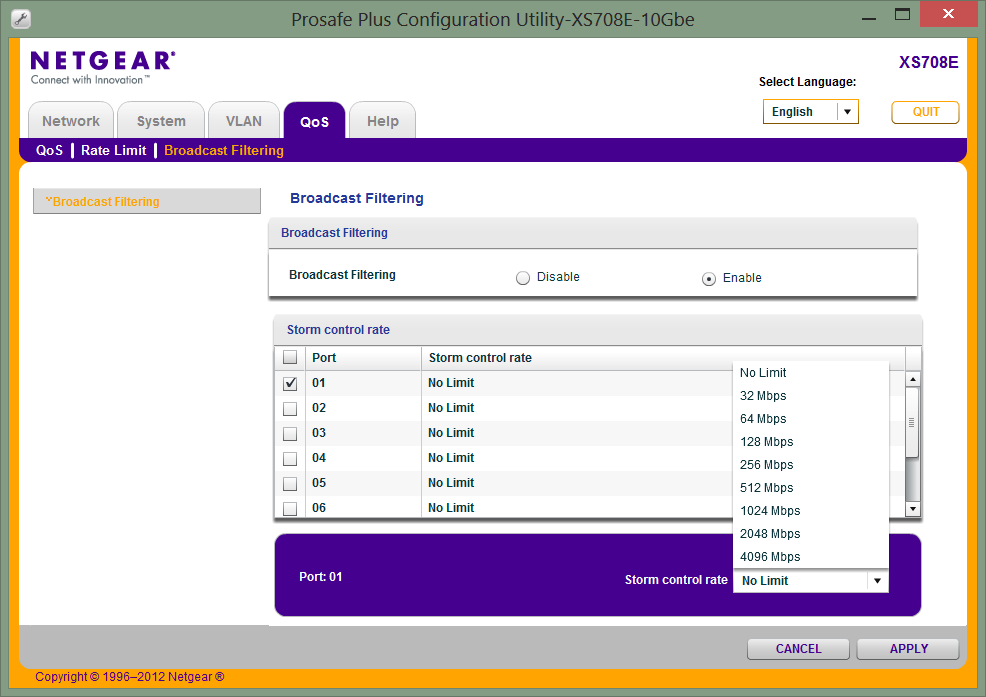Viewport: 986px width, 697px height.
Task: Open the System tab
Action: 161,120
